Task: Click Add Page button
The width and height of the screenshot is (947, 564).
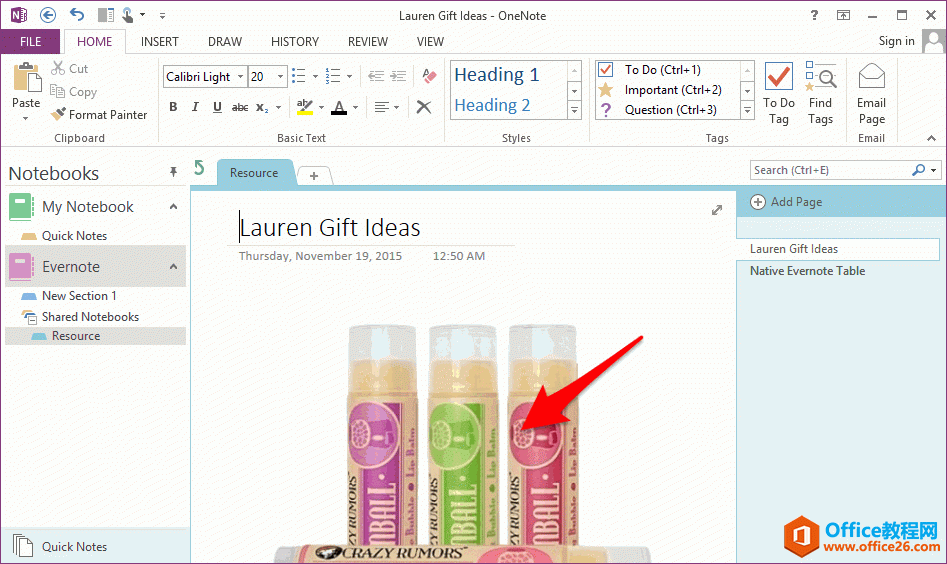Action: pos(786,202)
